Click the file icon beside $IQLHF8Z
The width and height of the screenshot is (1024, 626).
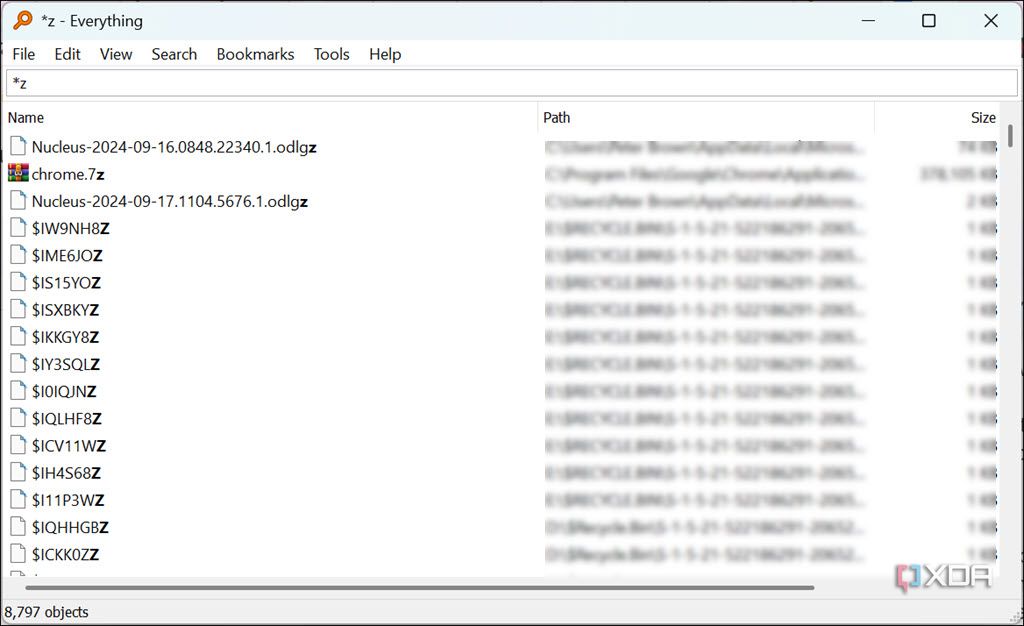tap(18, 418)
